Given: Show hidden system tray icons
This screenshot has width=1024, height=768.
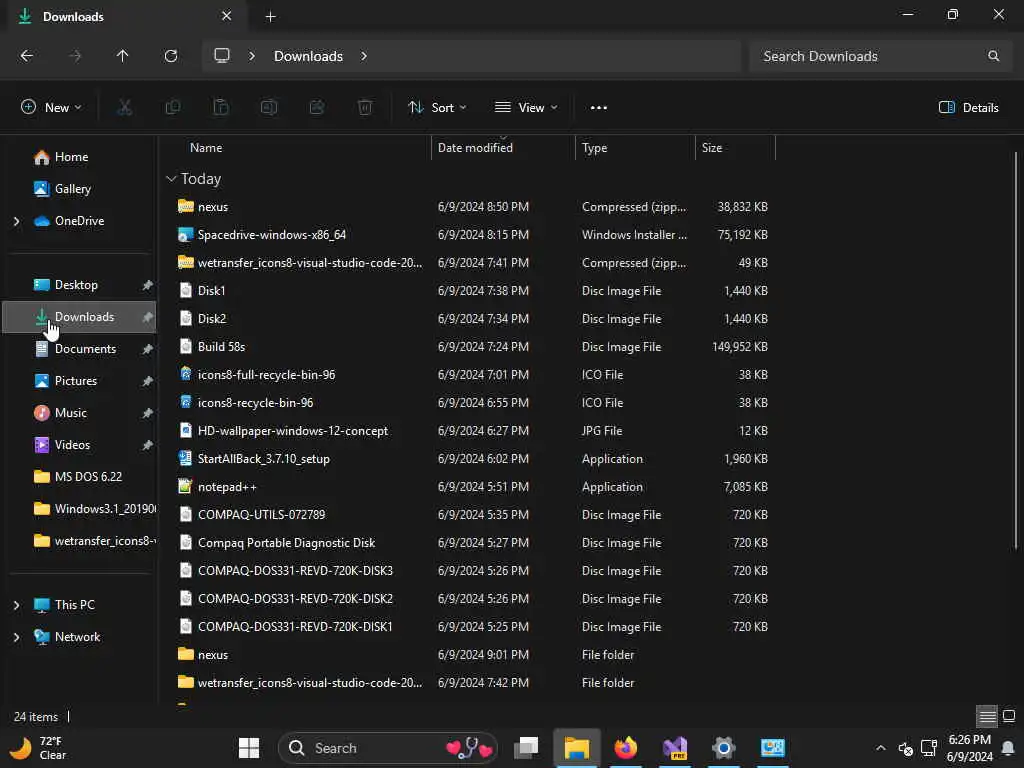Looking at the screenshot, I should tap(880, 748).
